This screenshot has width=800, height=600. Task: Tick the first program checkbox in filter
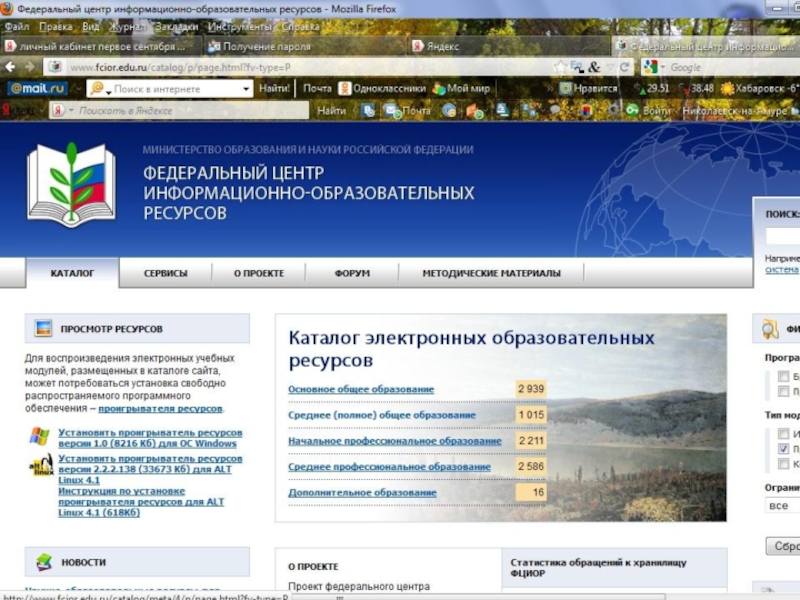coord(783,377)
